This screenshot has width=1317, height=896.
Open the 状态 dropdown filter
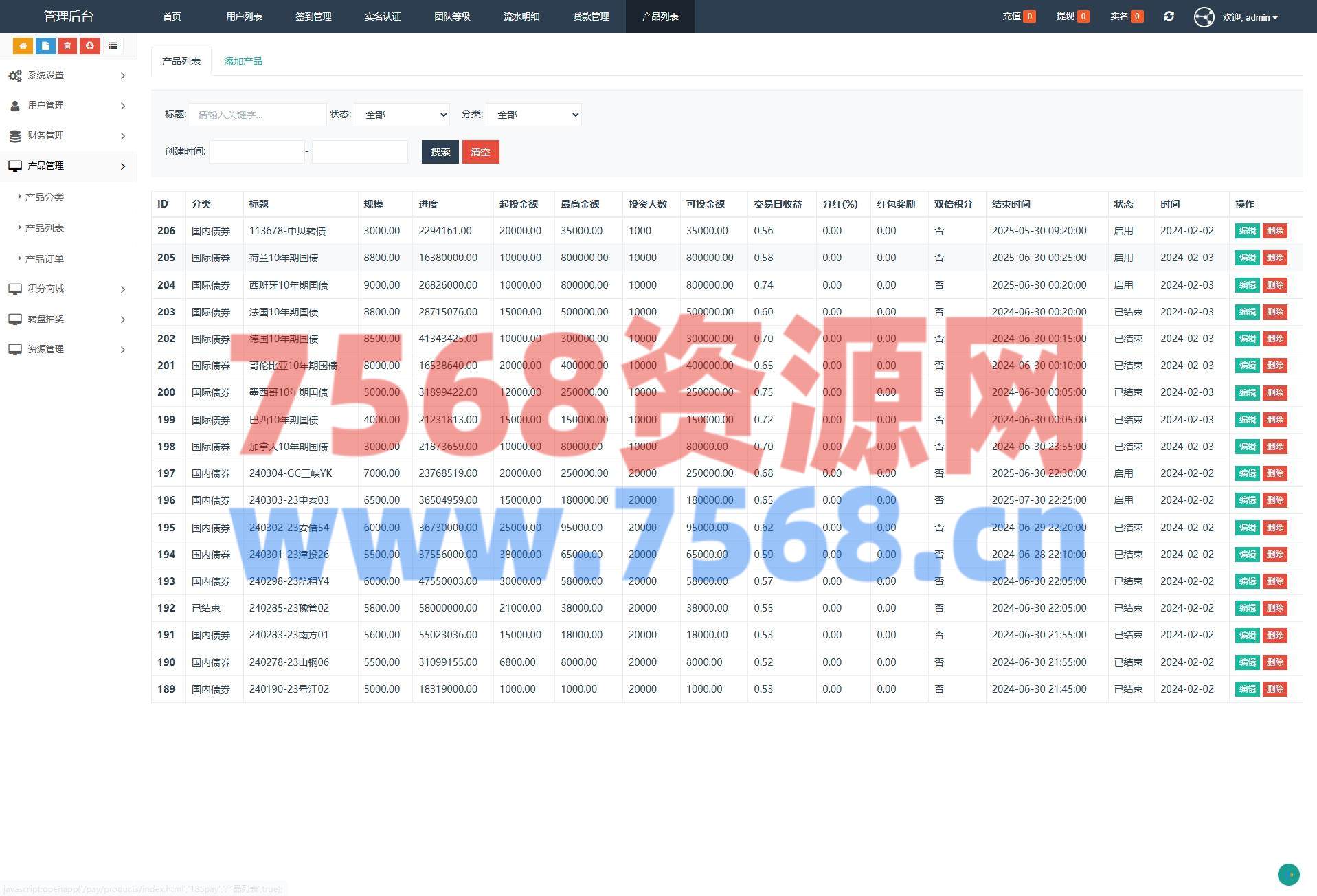click(402, 115)
